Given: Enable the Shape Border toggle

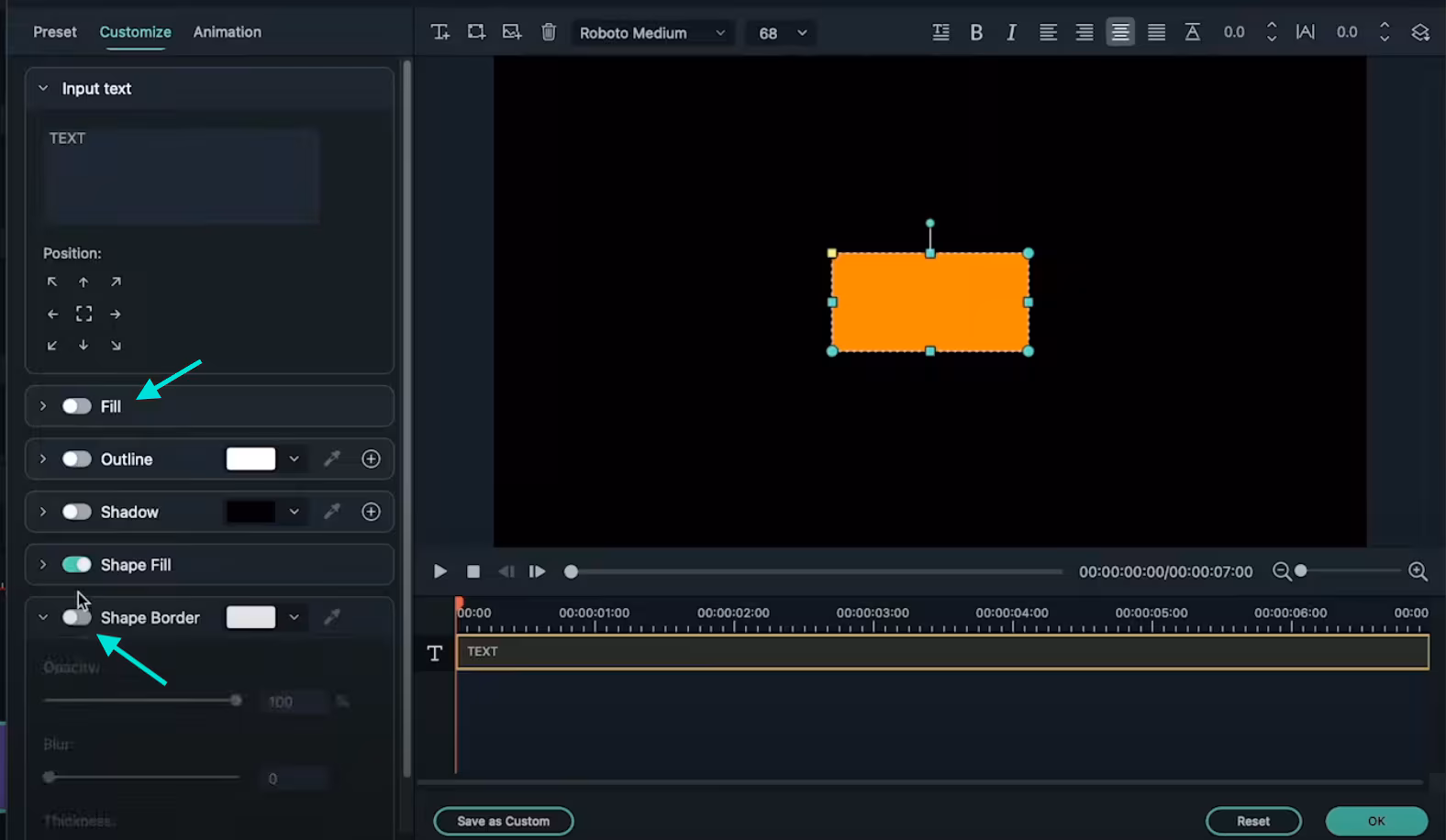Looking at the screenshot, I should (x=76, y=617).
